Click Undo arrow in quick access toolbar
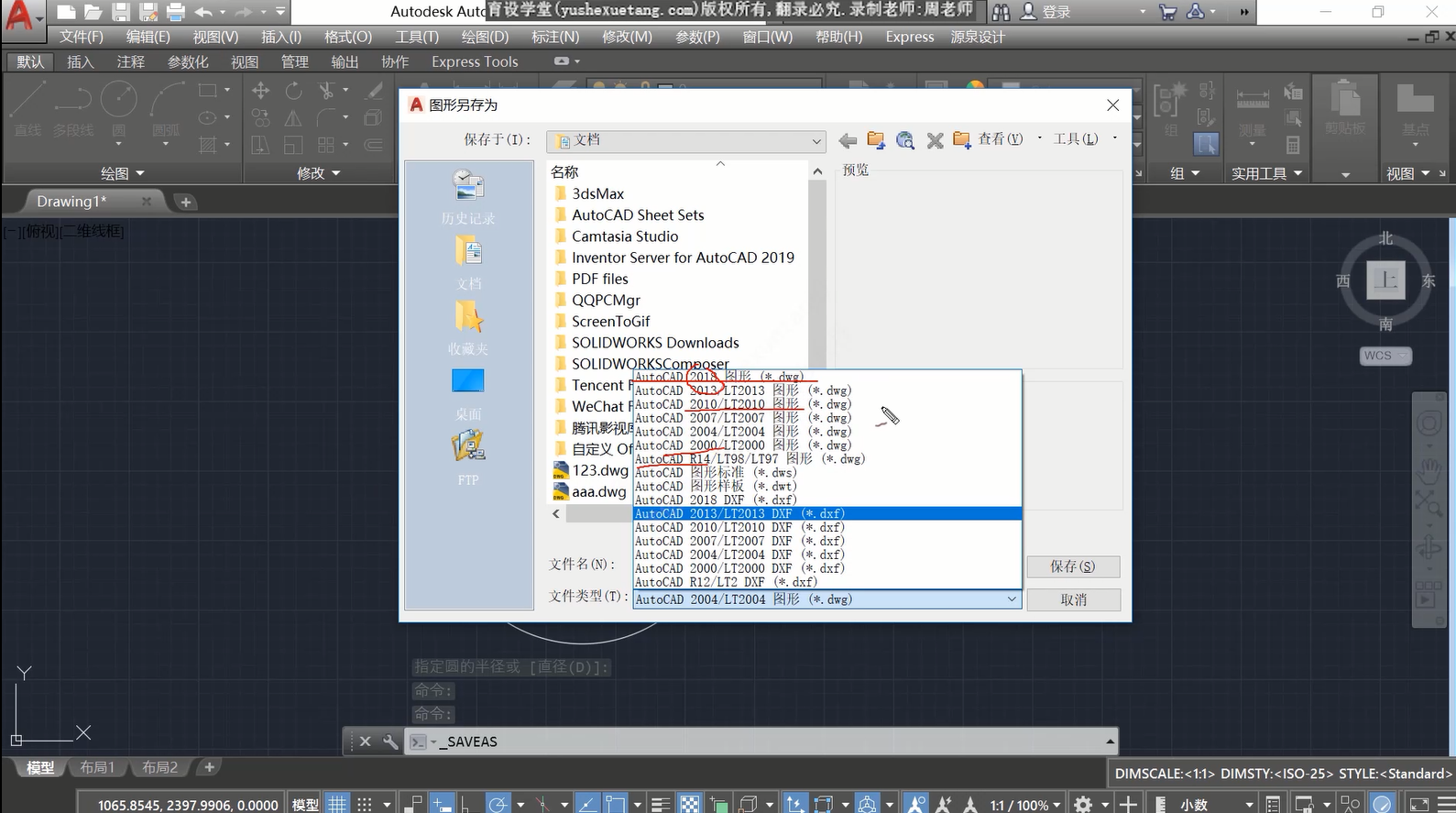 coord(203,12)
